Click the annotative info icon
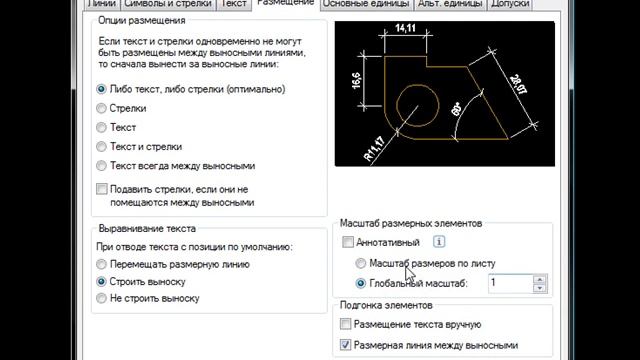The image size is (640, 360). (x=439, y=242)
